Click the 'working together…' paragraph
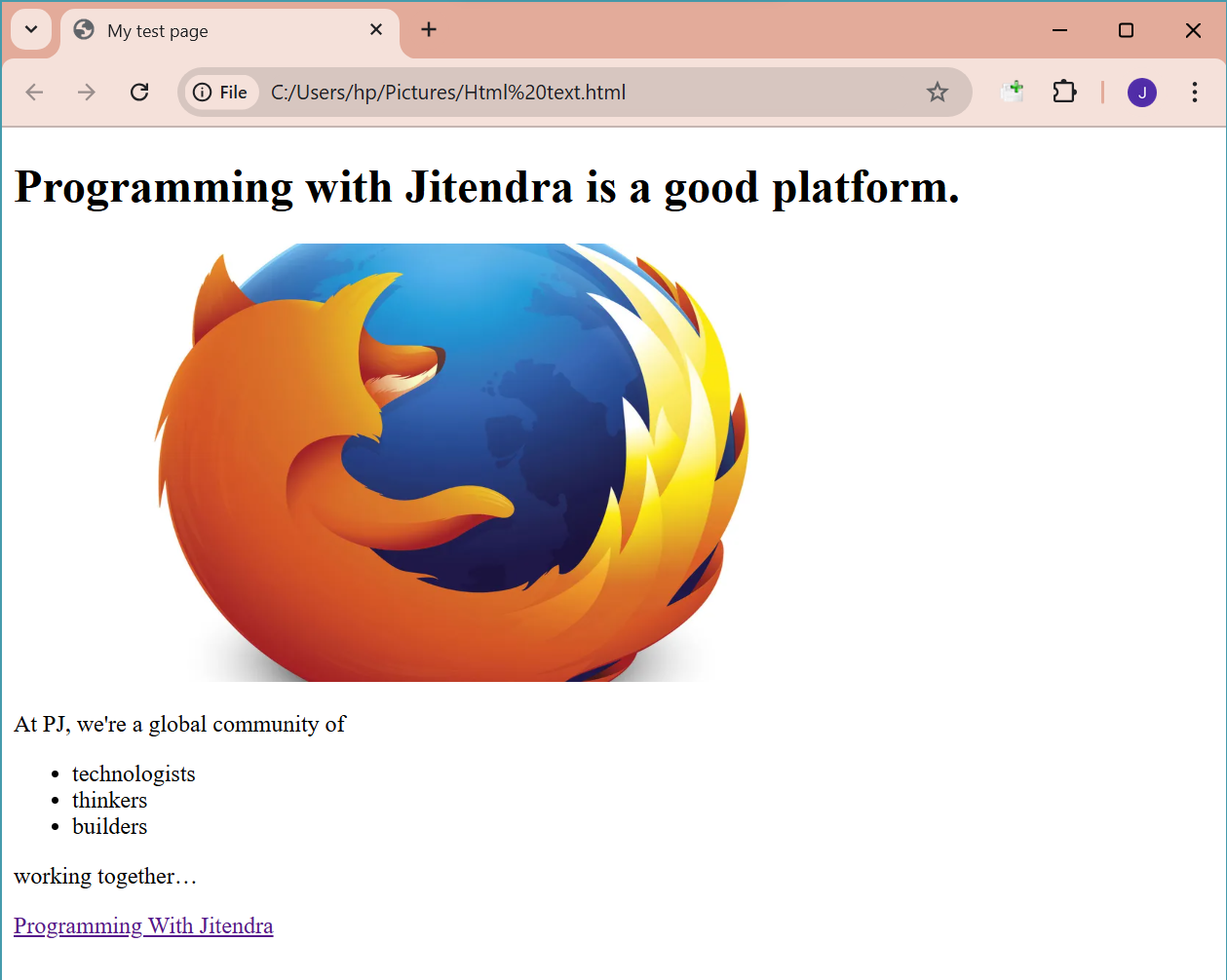 pyautogui.click(x=105, y=876)
